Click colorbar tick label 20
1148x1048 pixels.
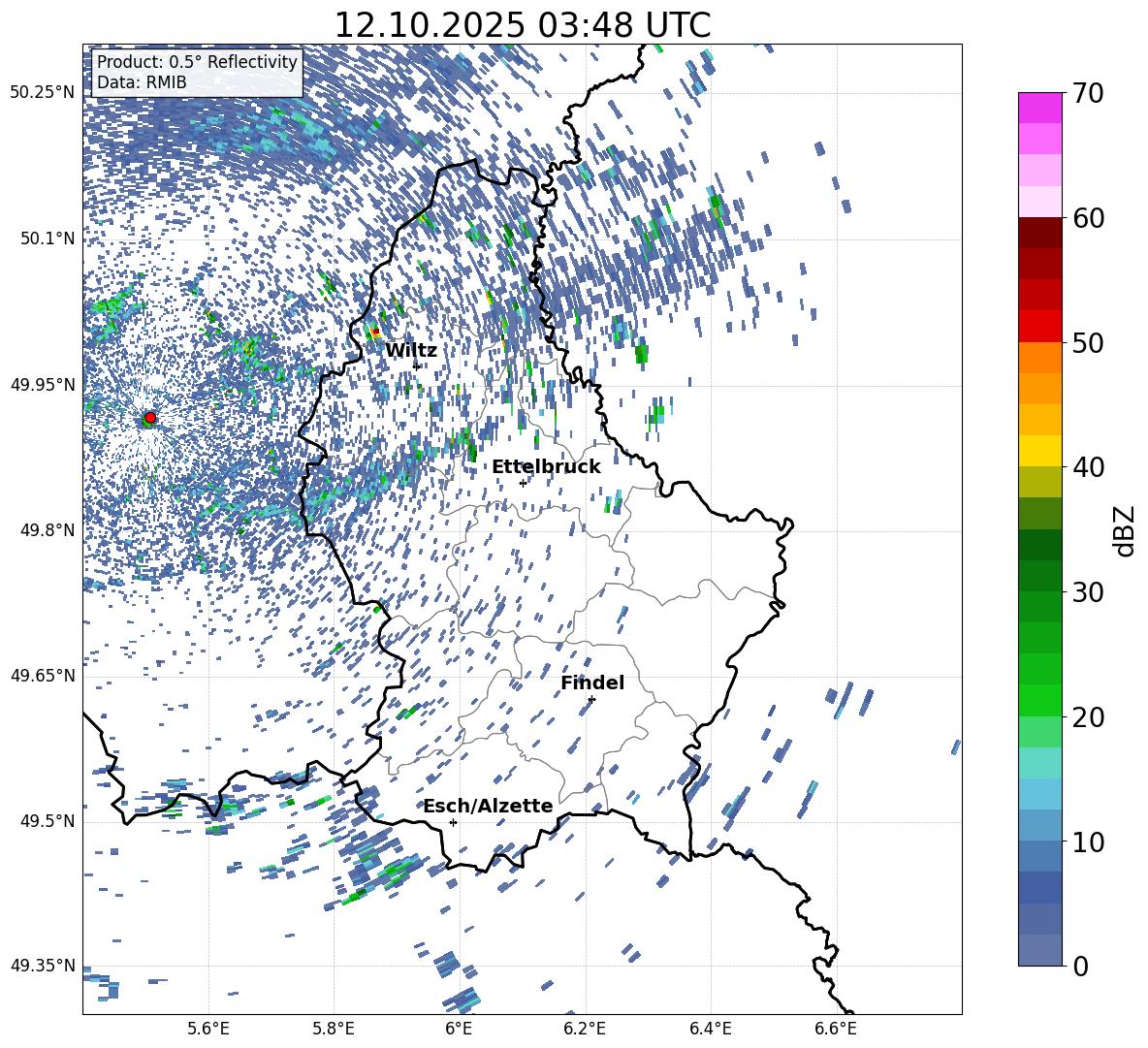coord(1088,716)
